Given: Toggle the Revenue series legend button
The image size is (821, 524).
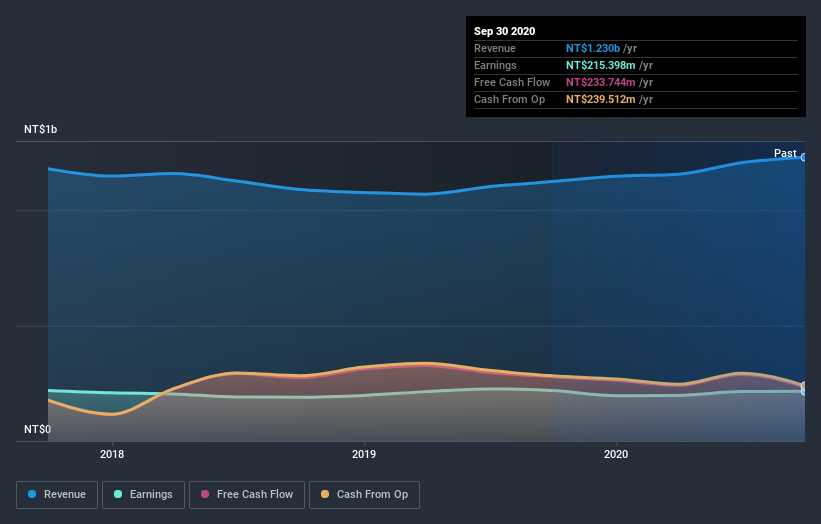Looking at the screenshot, I should click(57, 495).
